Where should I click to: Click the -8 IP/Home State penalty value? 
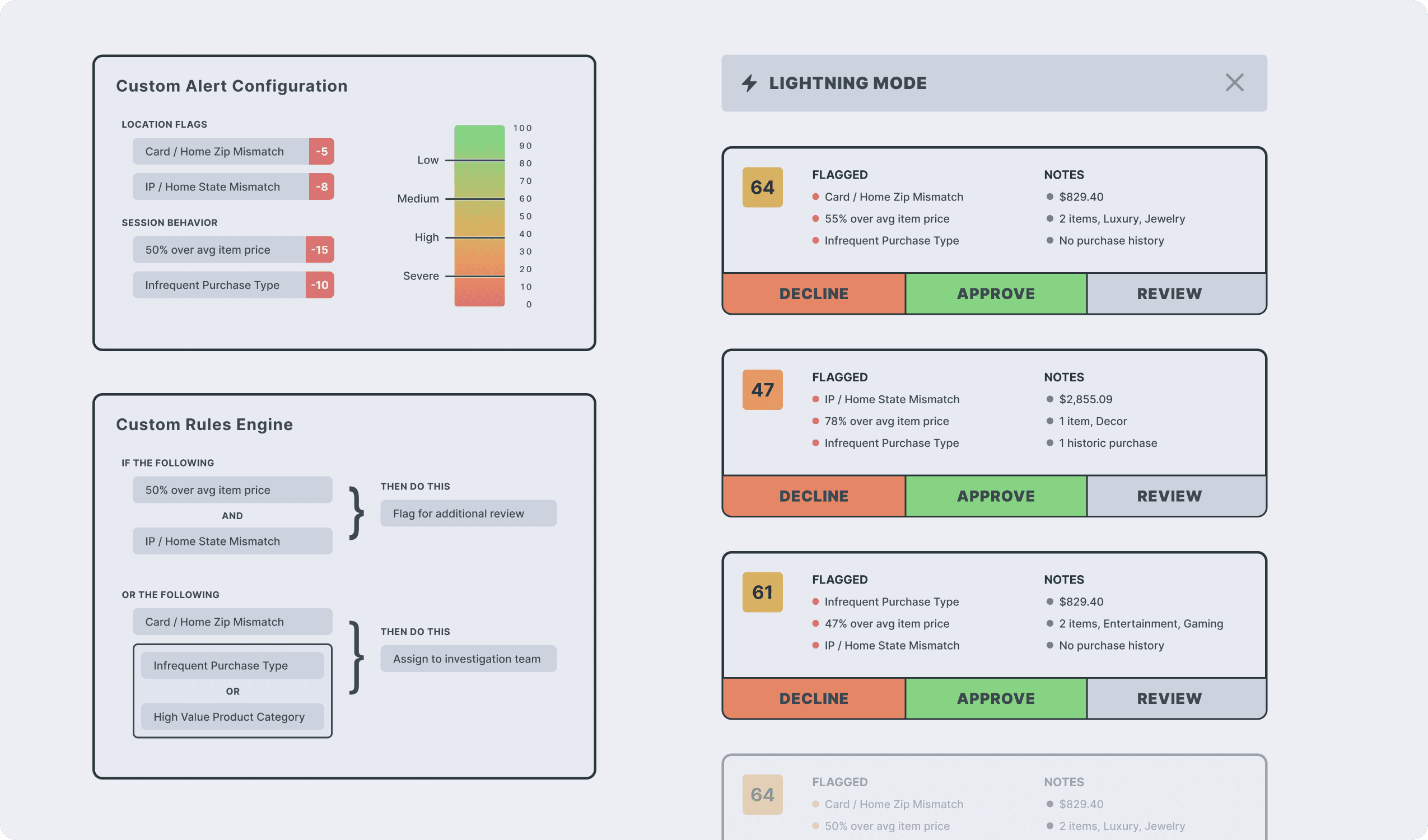(x=321, y=186)
